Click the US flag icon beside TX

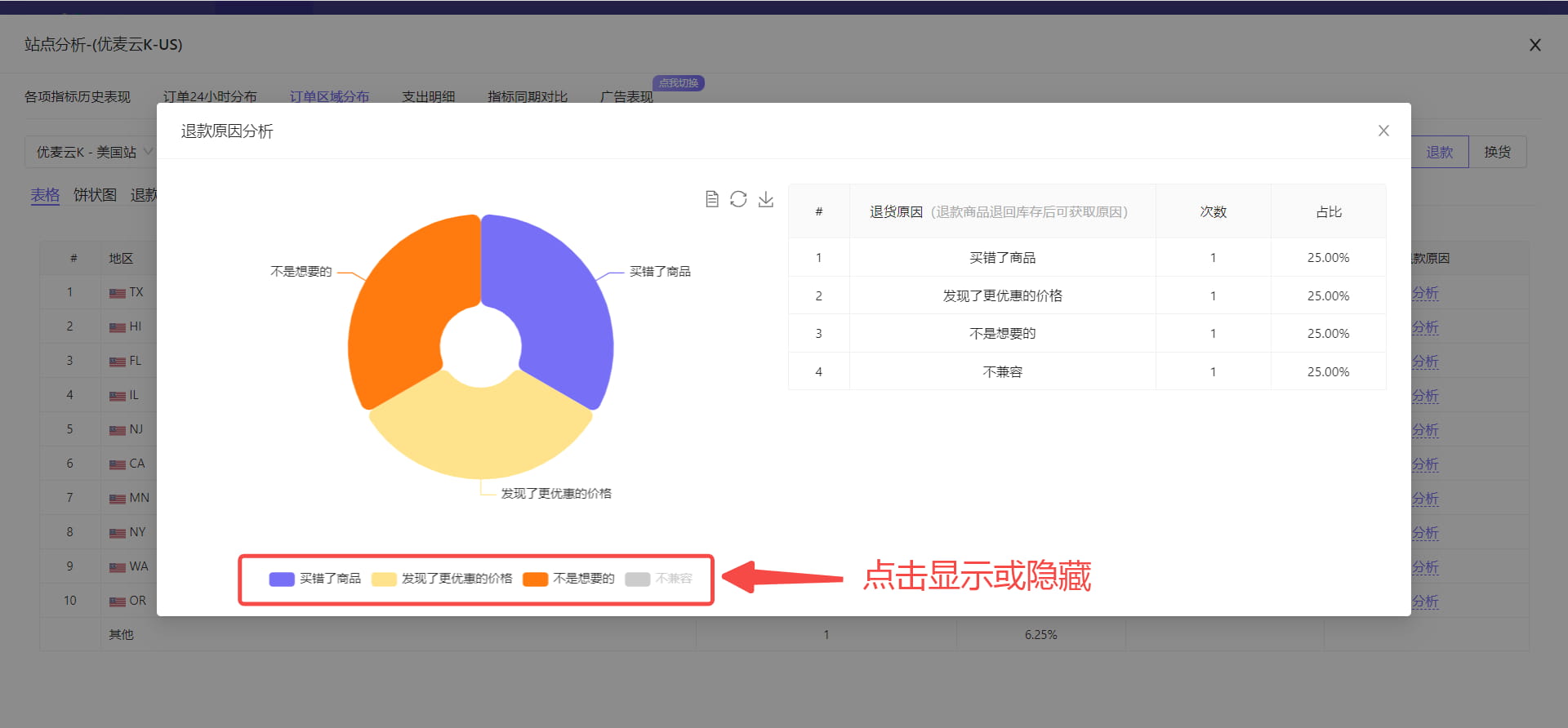118,293
